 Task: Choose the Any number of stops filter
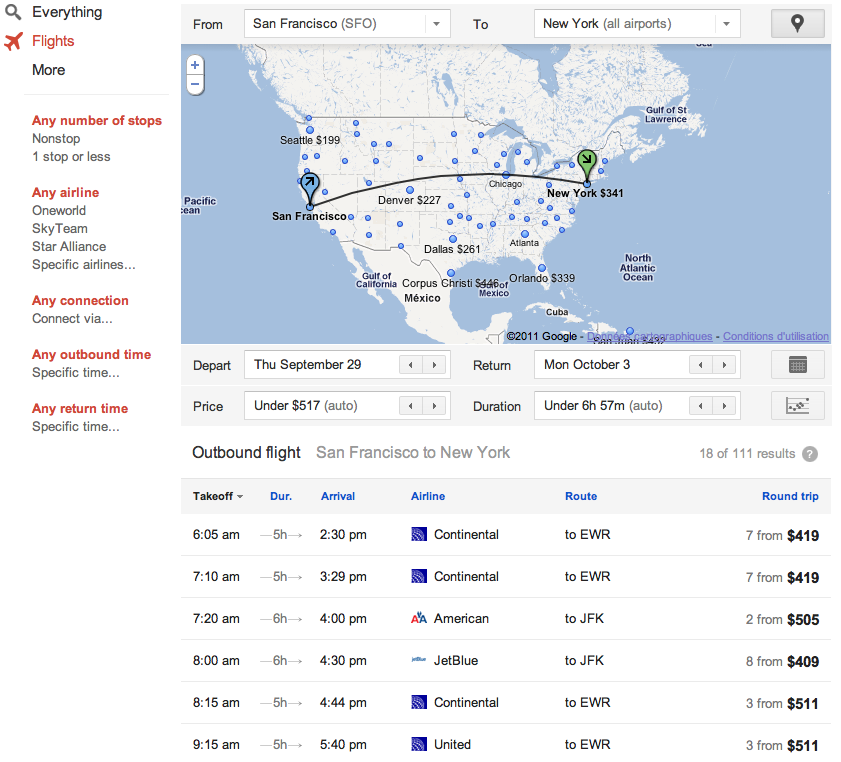[97, 121]
